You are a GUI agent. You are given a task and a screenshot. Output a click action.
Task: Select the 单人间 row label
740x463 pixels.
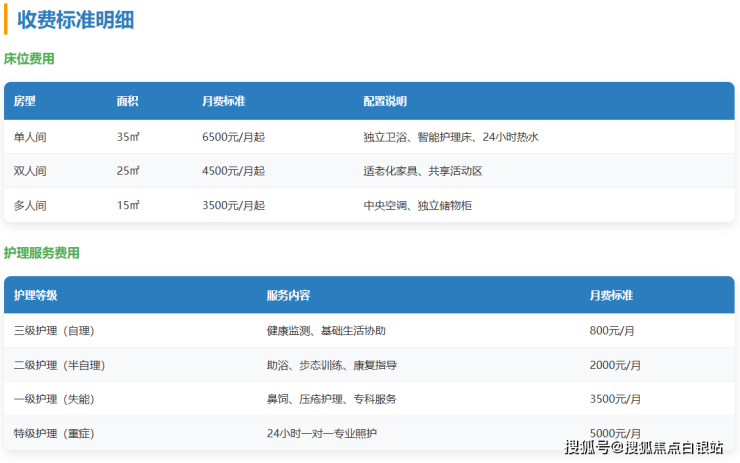[x=30, y=137]
